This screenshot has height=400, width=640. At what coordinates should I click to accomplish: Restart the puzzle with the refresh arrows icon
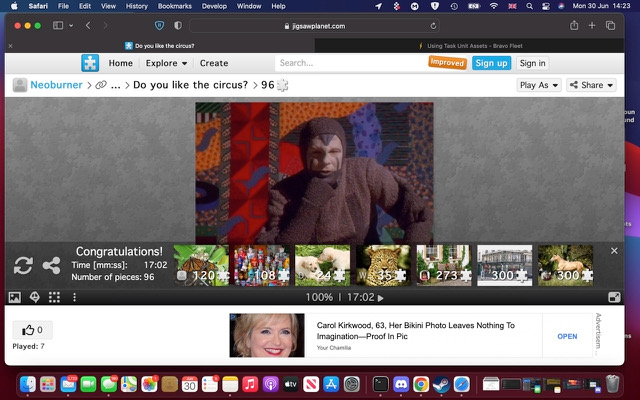click(x=23, y=265)
